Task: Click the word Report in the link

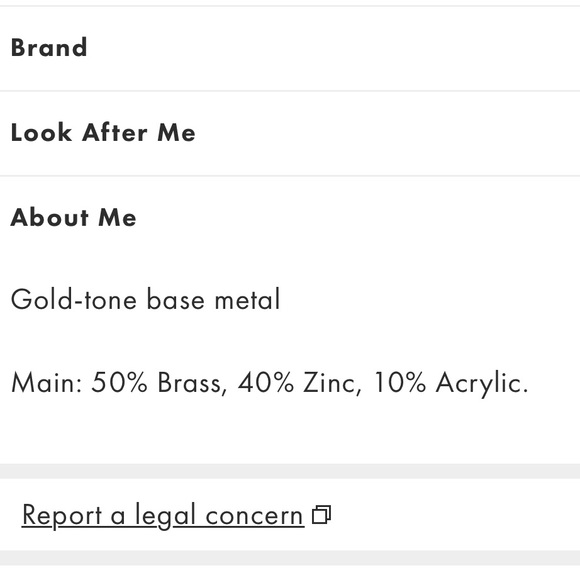Action: point(62,515)
